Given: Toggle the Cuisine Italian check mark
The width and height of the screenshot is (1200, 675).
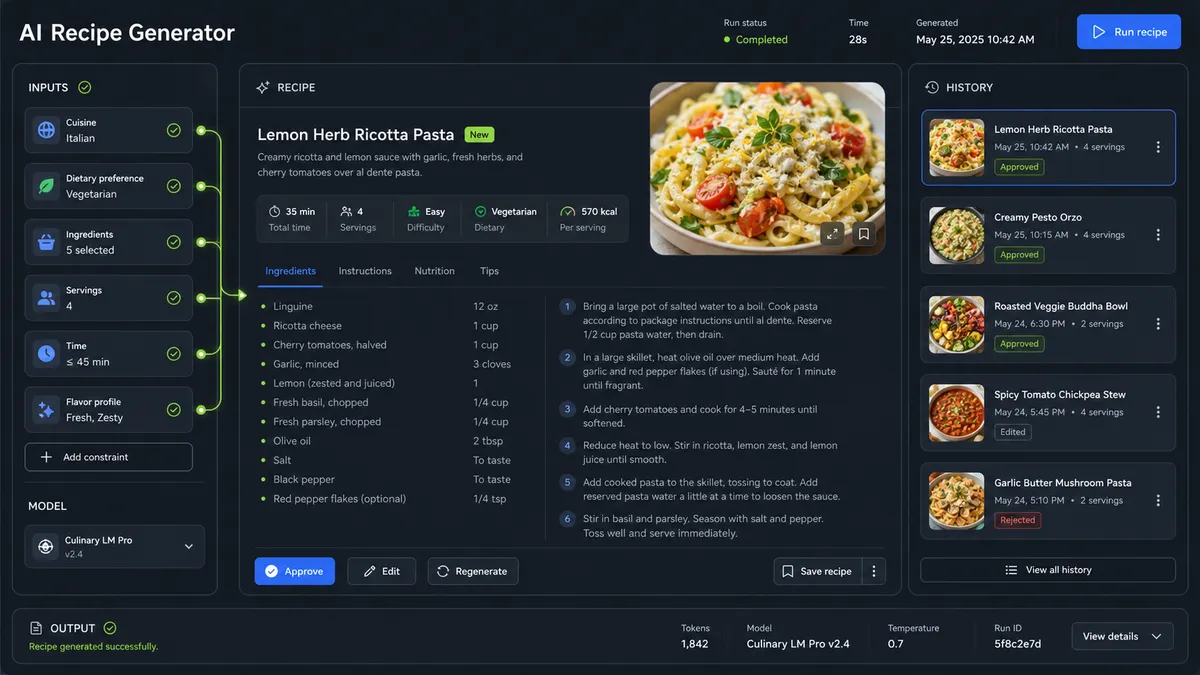Looking at the screenshot, I should pyautogui.click(x=174, y=130).
